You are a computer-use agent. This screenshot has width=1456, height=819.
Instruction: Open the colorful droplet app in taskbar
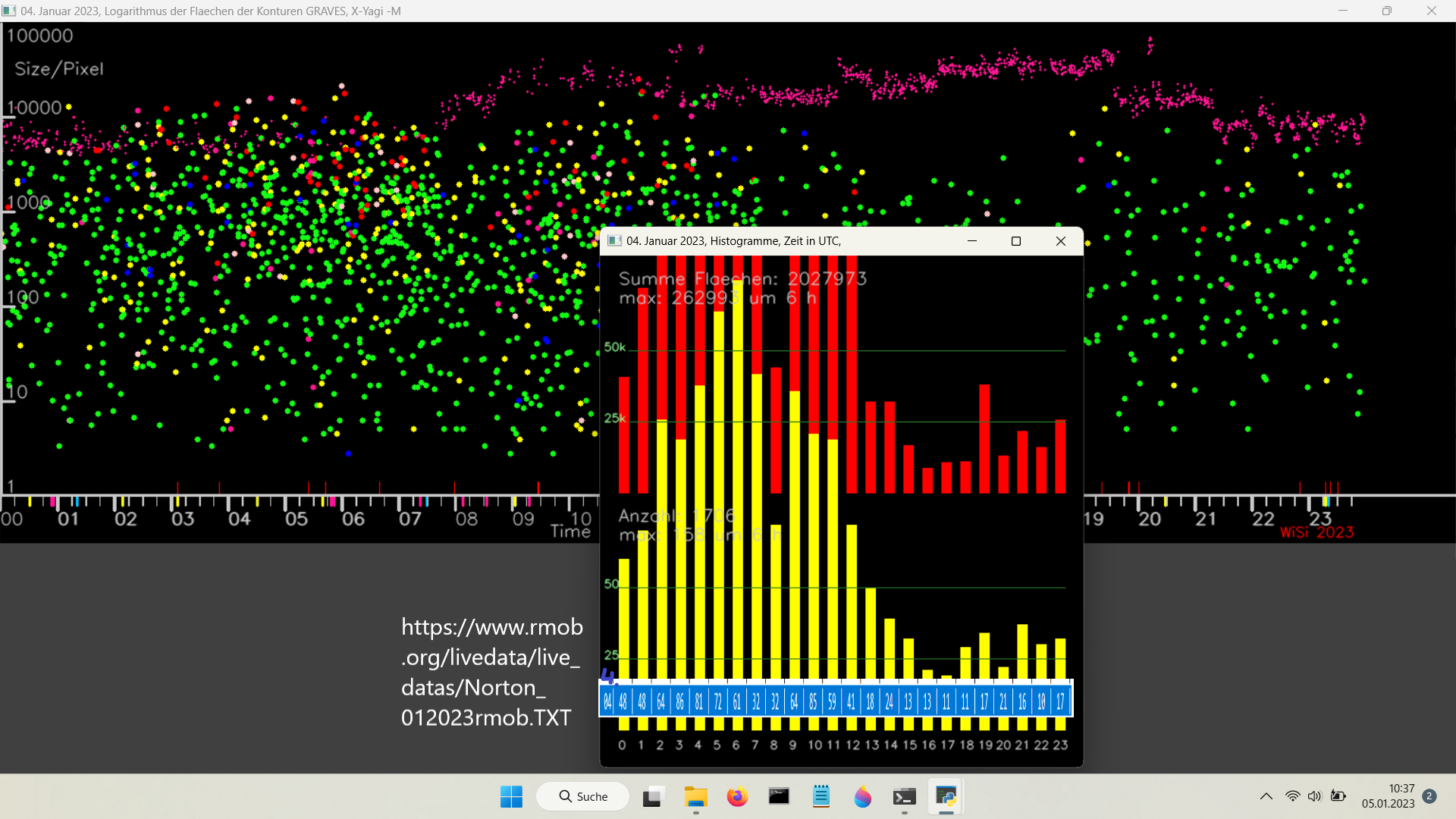(x=862, y=796)
